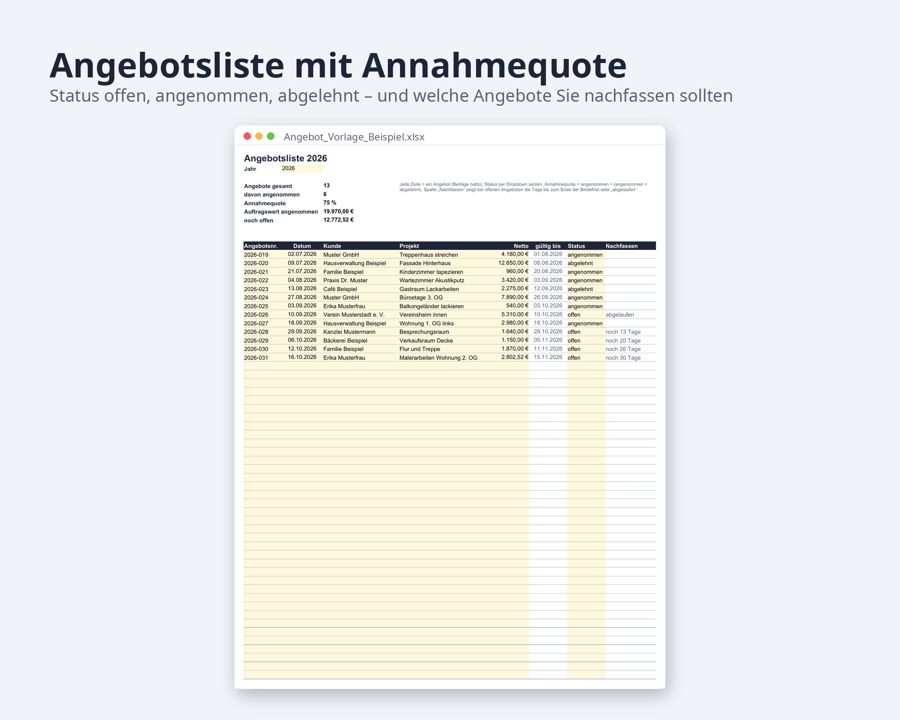This screenshot has height=720, width=900.
Task: Click the Angebotsnr. column header
Action: pos(261,246)
